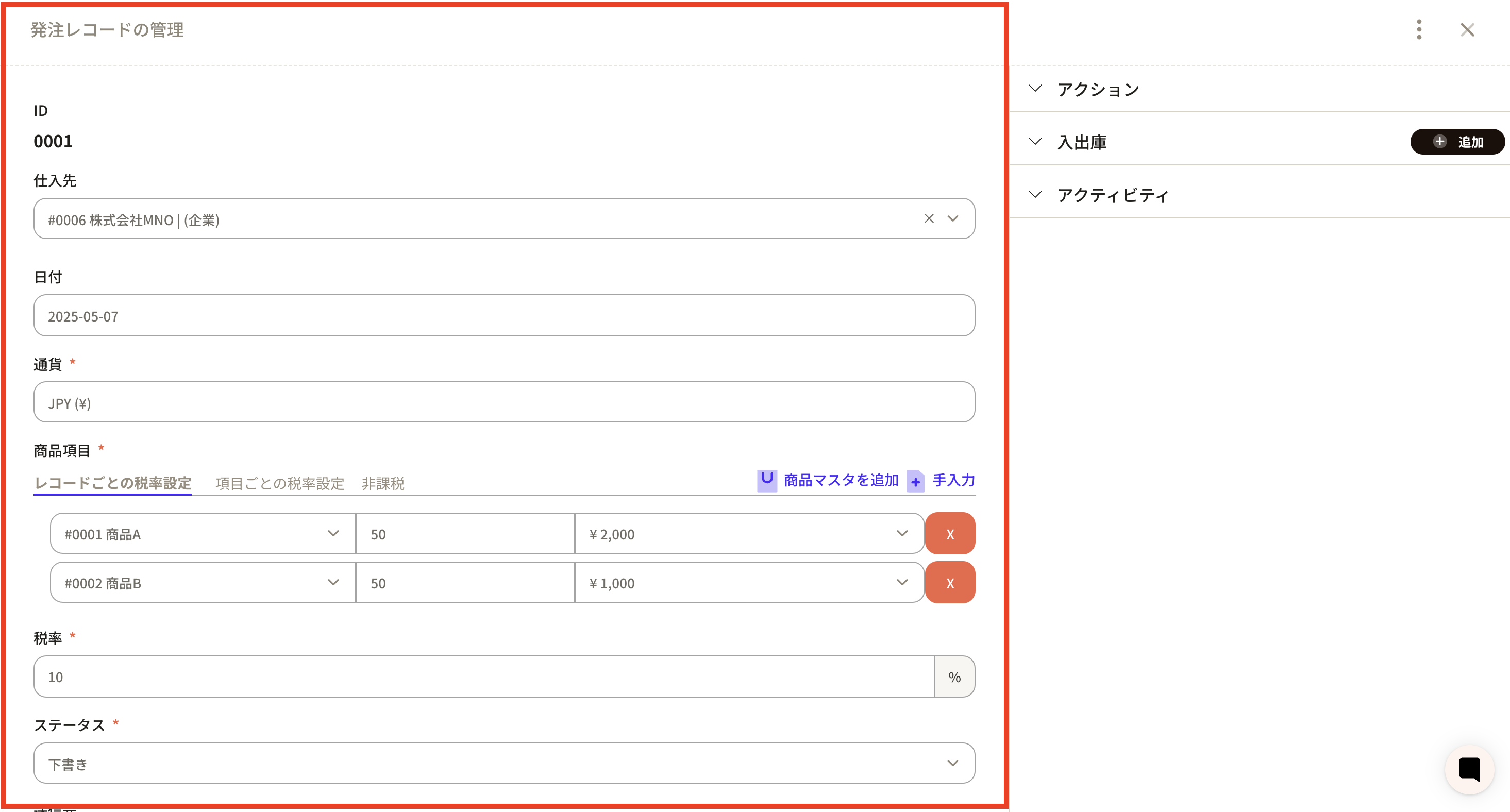Close the record management panel
Image resolution: width=1510 pixels, height=812 pixels.
[1467, 29]
